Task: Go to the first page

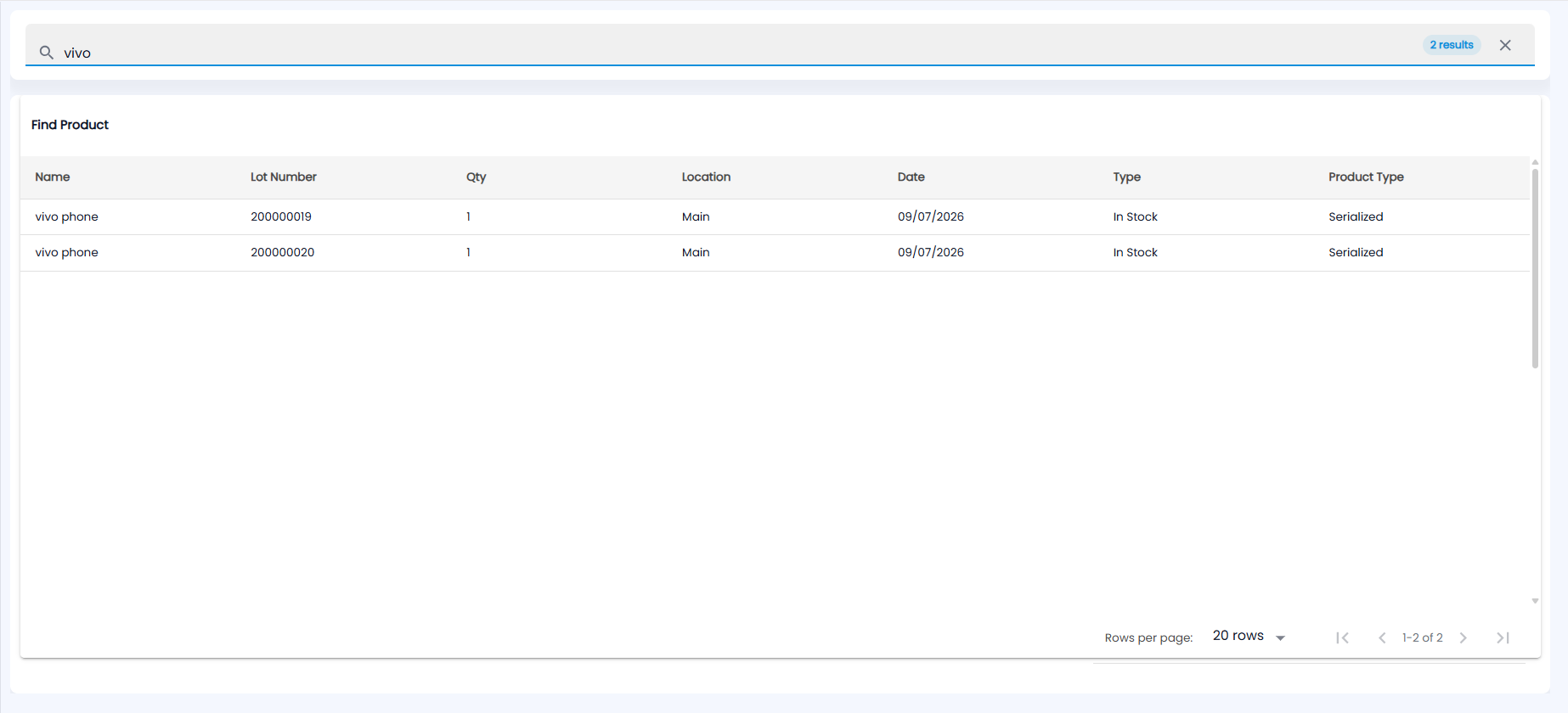Action: [1343, 637]
